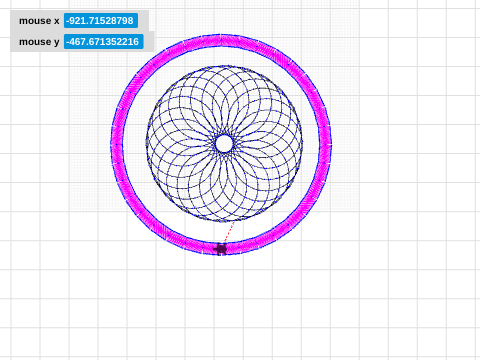Click the mouse x value readout
Image resolution: width=480 pixels, height=360 pixels.
point(101,21)
